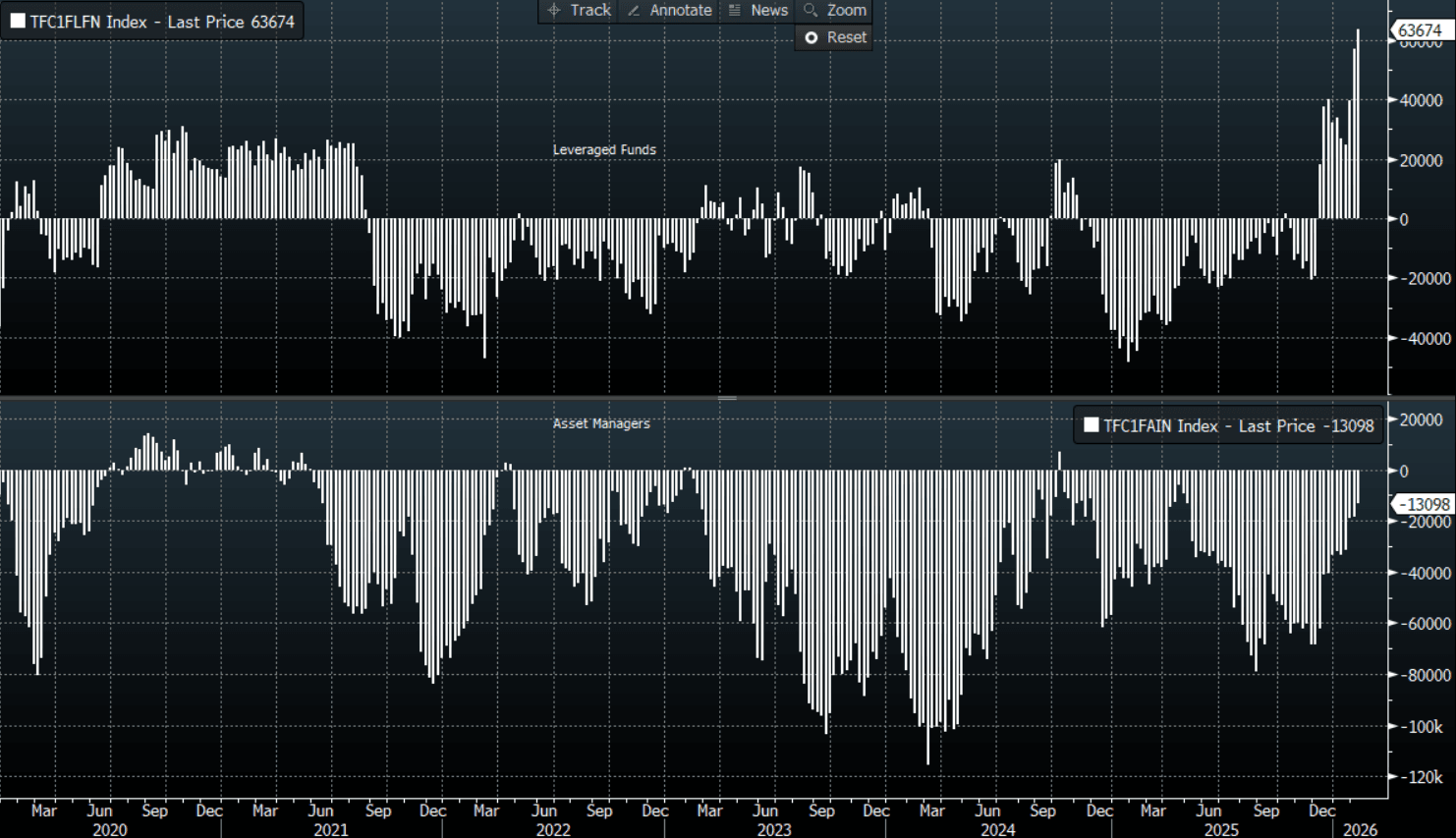Click the TFC1FLFN legend color square

18,21
